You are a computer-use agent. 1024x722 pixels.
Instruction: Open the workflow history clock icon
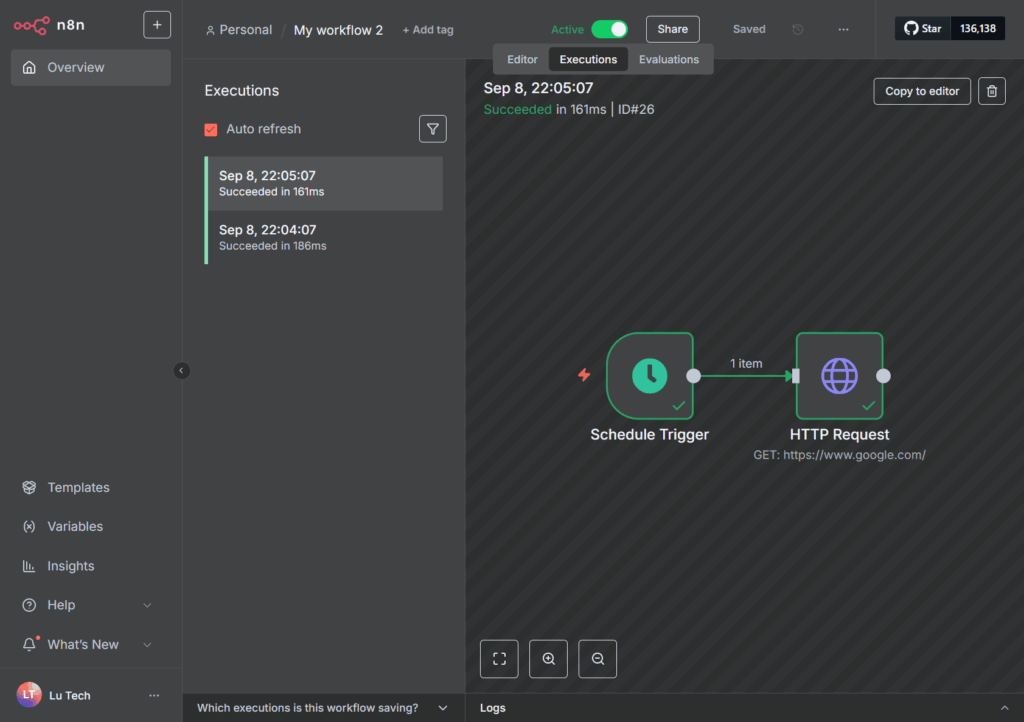click(x=798, y=30)
